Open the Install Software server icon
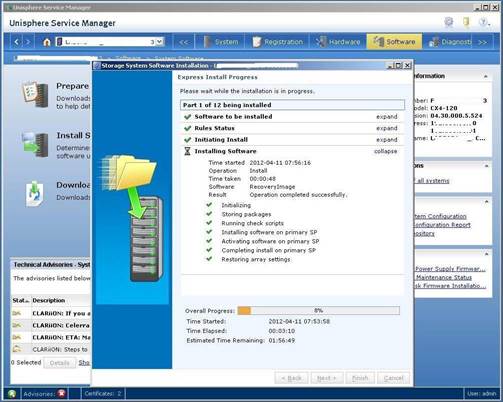Image resolution: width=503 pixels, height=402 pixels. 35,145
